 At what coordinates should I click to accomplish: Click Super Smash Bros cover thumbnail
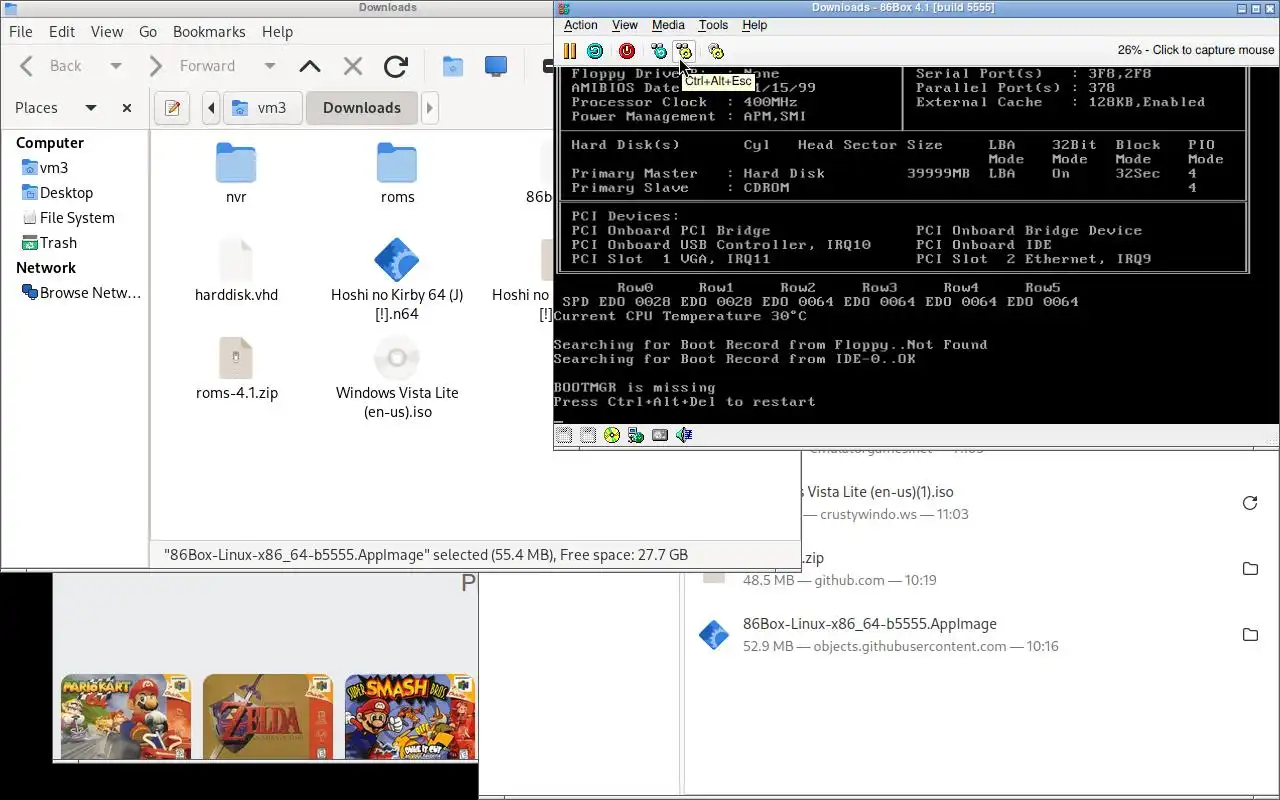click(410, 717)
